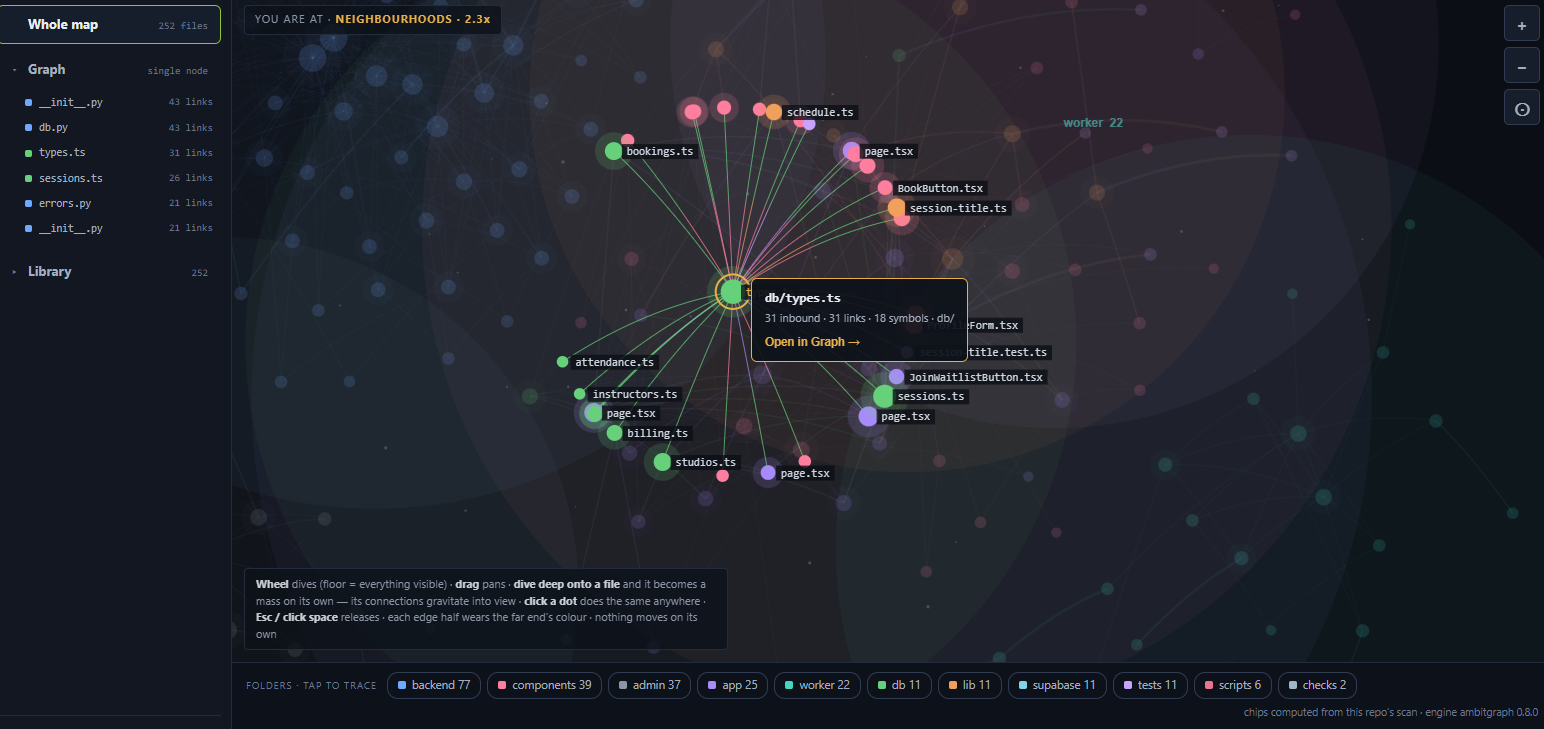This screenshot has width=1544, height=729.
Task: Click the sessions.ts green node
Action: point(883,396)
